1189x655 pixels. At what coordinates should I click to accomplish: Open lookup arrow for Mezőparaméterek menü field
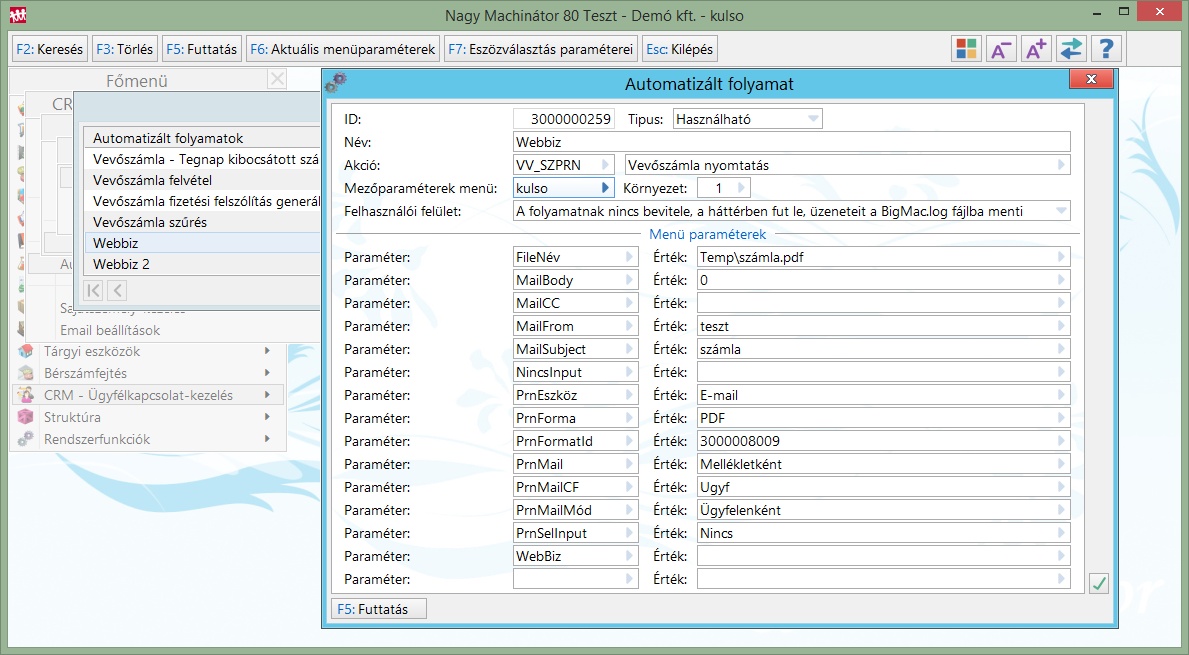coord(605,188)
